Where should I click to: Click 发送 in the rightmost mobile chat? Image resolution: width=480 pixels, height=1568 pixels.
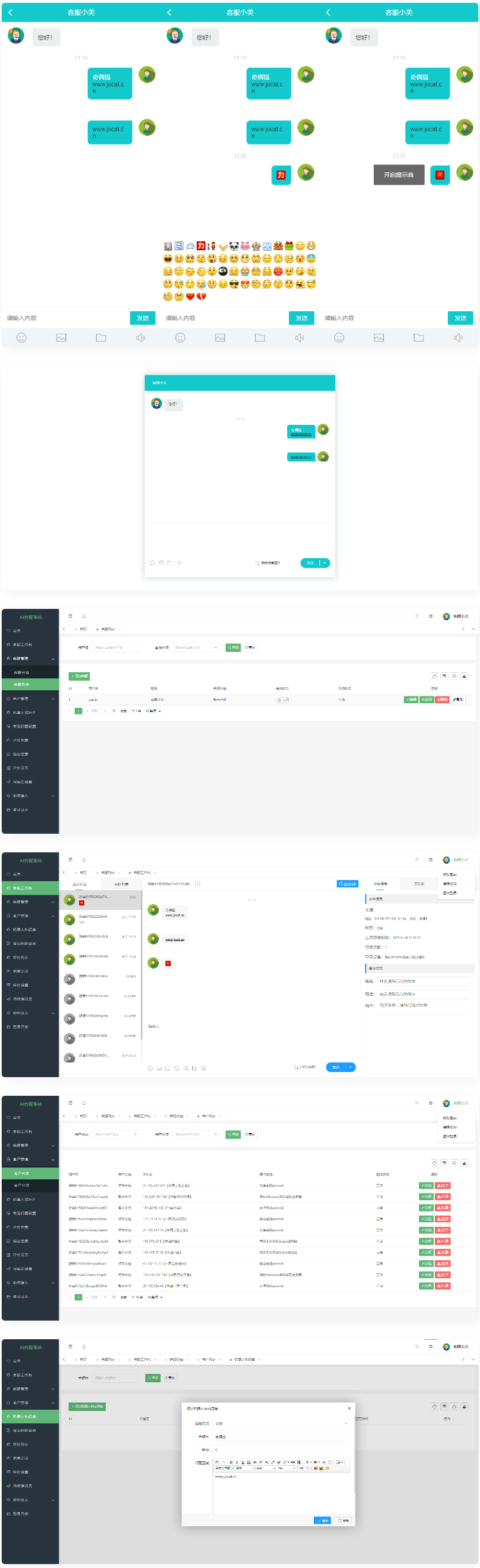(460, 318)
